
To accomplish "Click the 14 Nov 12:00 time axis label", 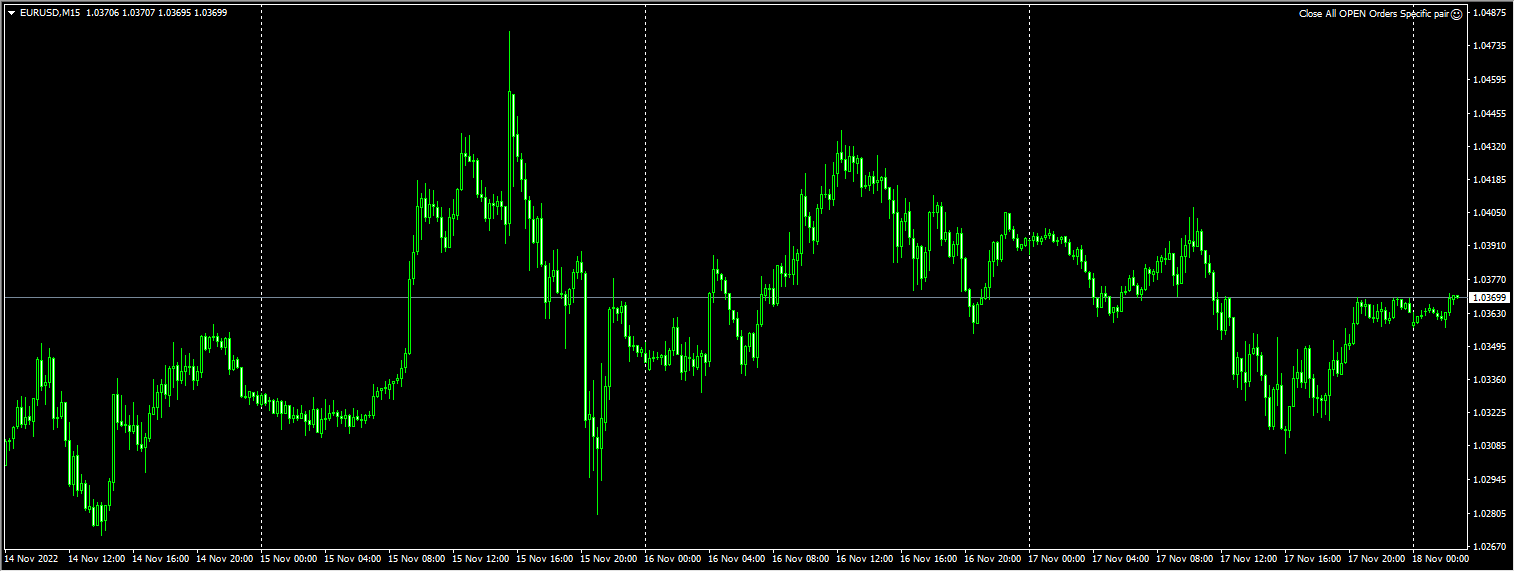I will pos(98,559).
